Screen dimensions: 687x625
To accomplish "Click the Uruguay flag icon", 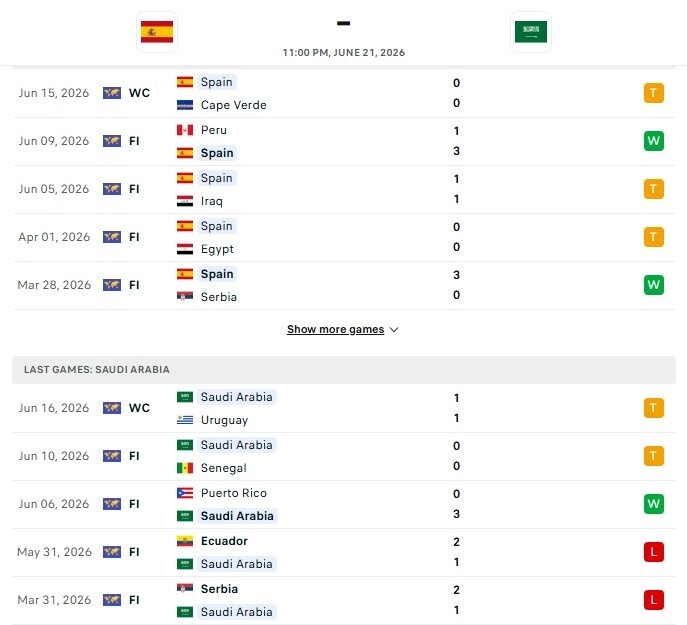I will coord(185,420).
